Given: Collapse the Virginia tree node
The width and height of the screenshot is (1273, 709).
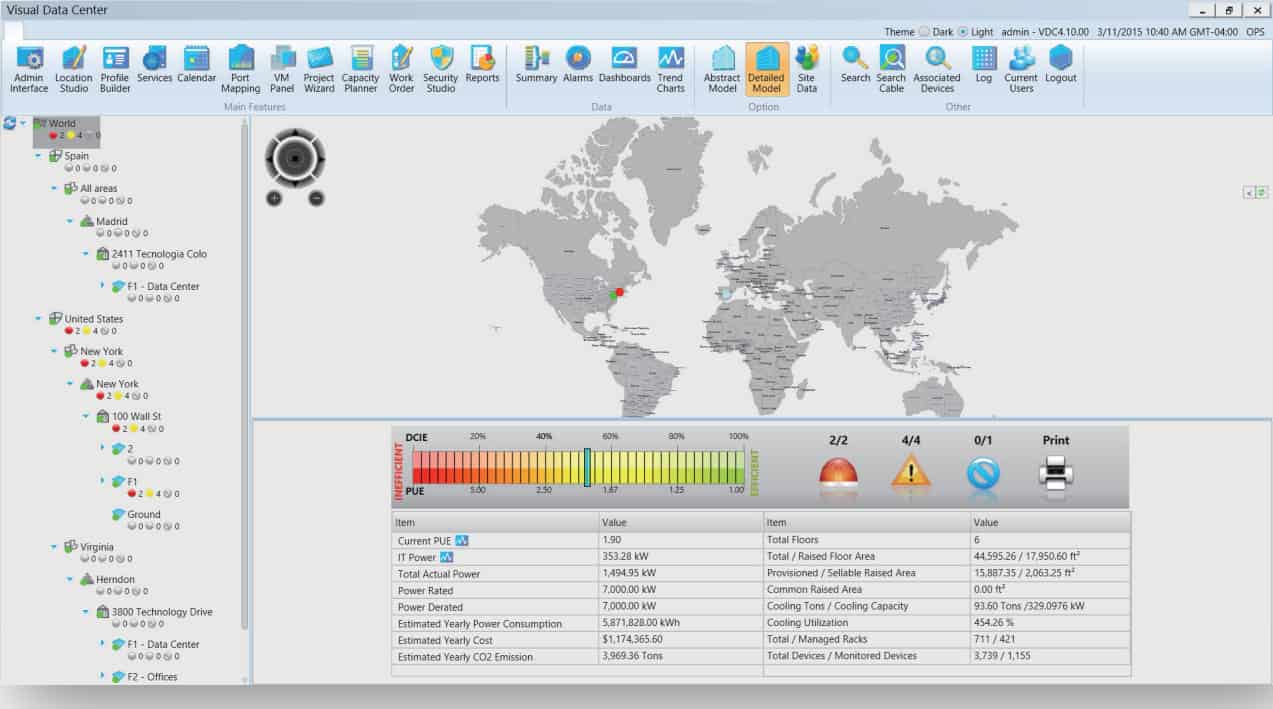Looking at the screenshot, I should click(x=55, y=547).
